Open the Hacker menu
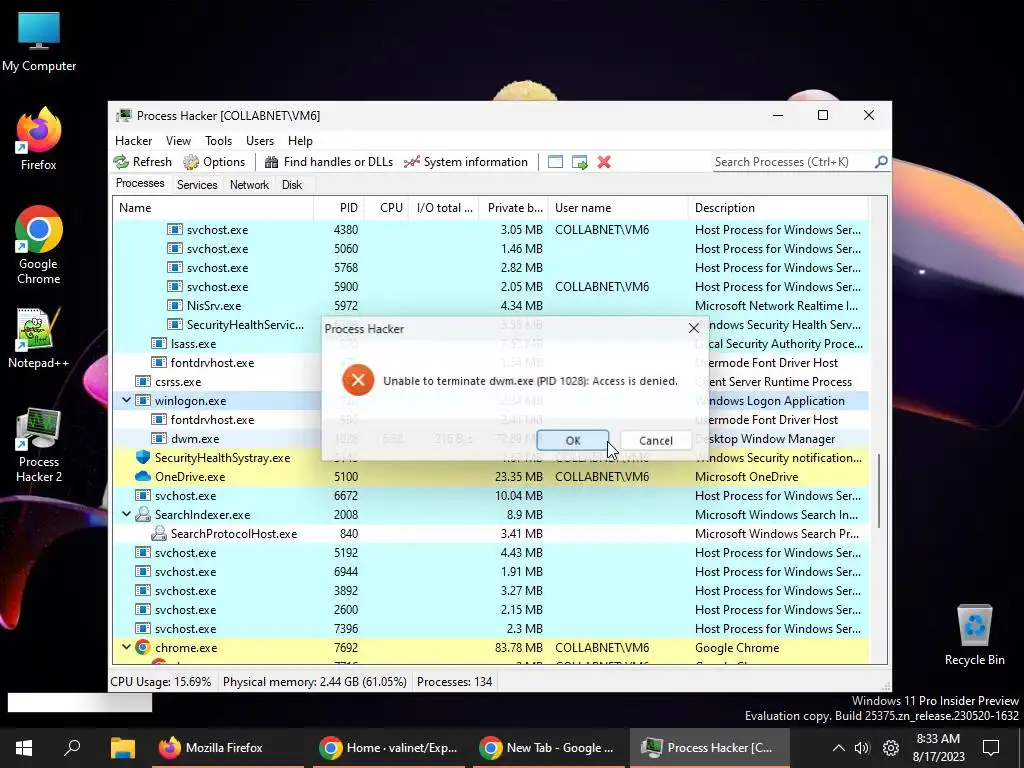This screenshot has height=768, width=1024. pos(133,141)
